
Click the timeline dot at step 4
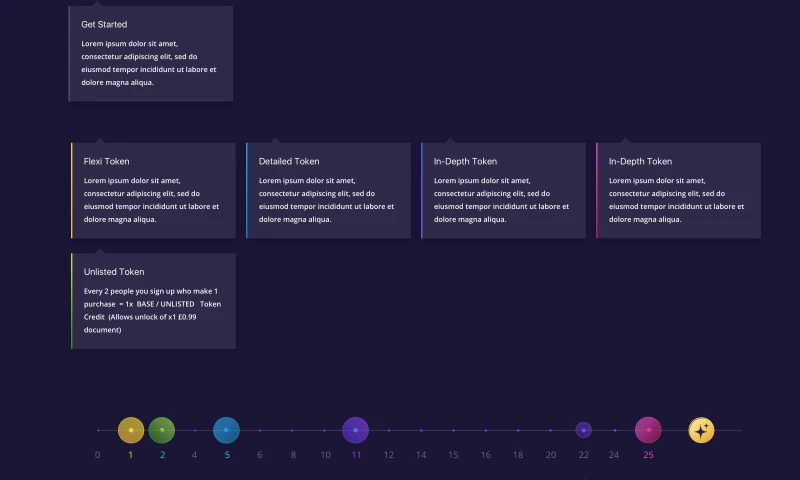coord(194,430)
